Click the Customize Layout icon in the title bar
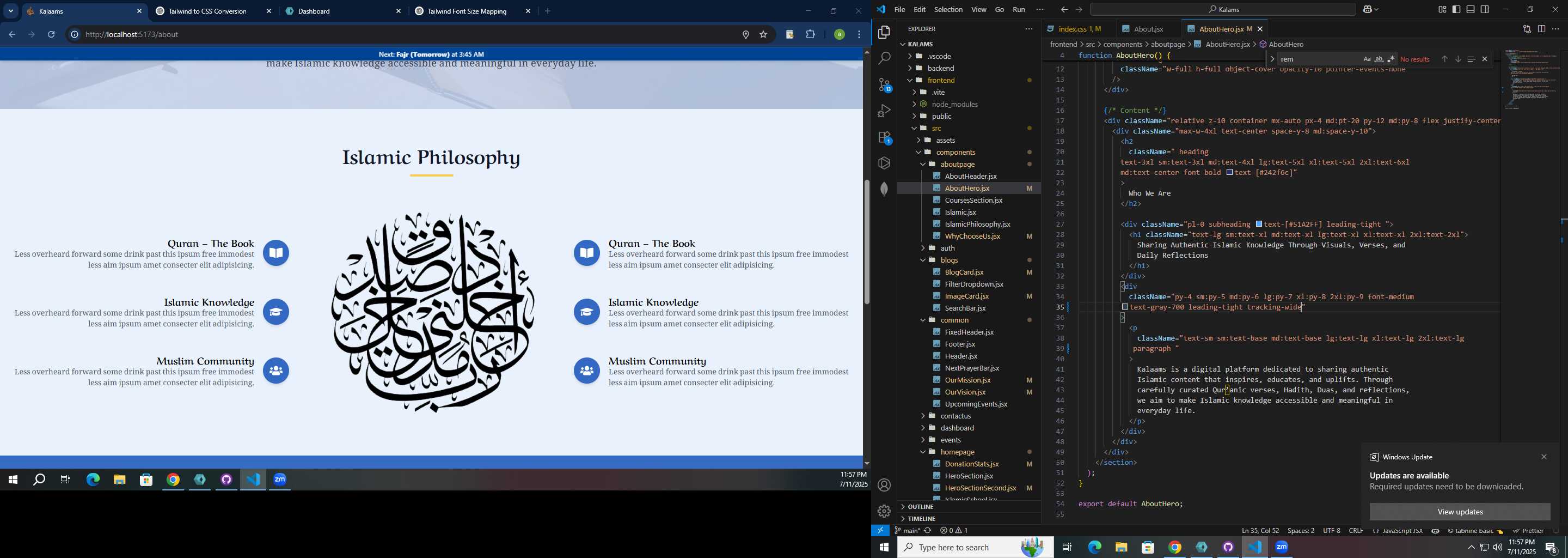 tap(1442, 10)
